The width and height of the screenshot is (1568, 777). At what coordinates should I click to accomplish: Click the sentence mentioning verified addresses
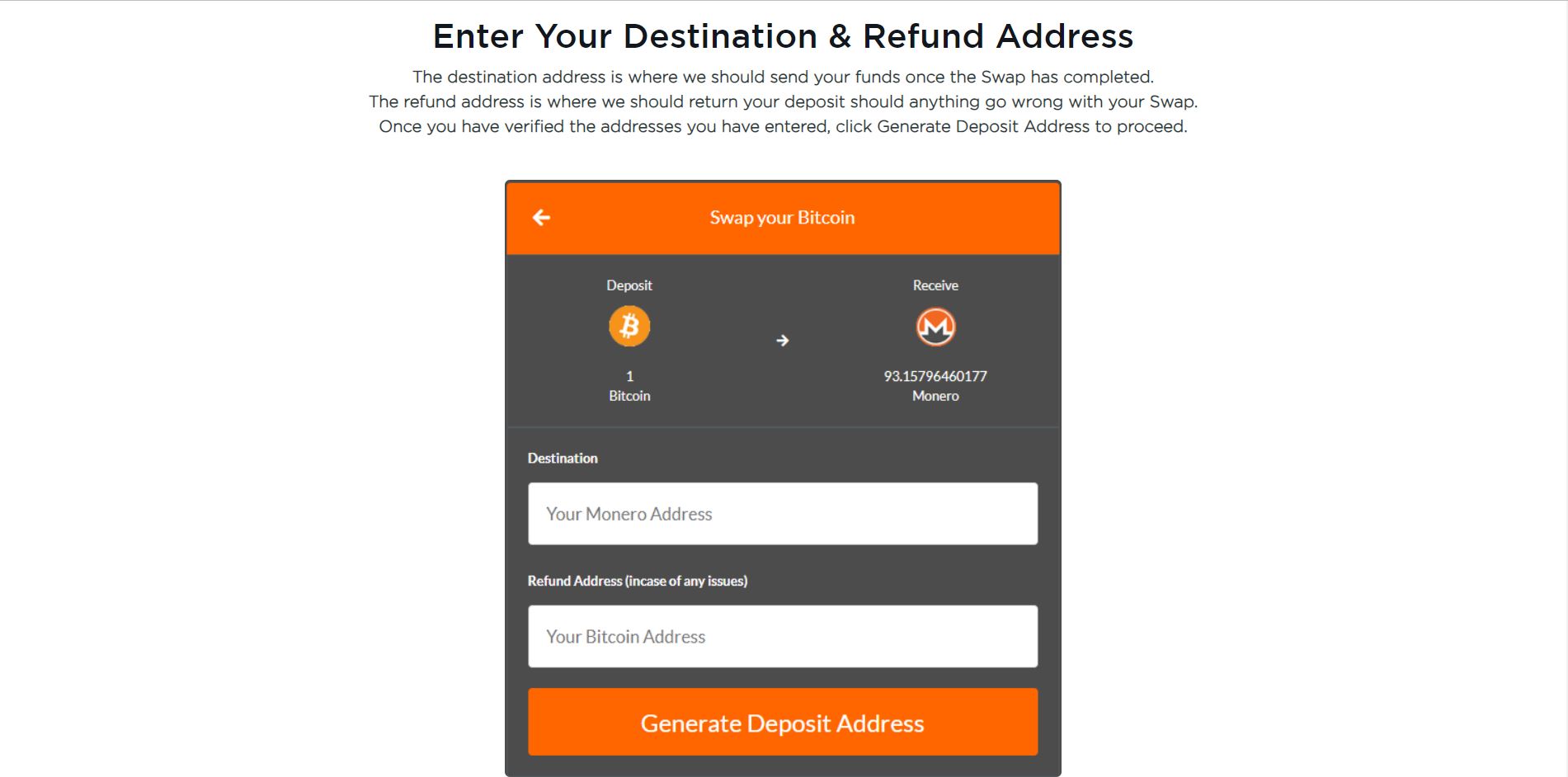tap(784, 126)
